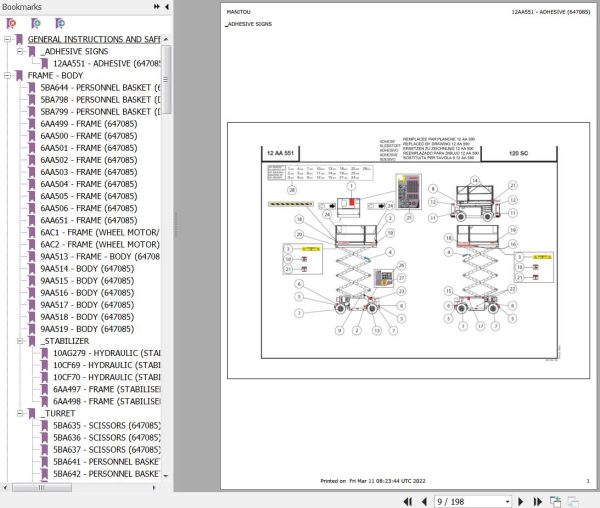
Task: Open the page number dropdown
Action: click(507, 501)
